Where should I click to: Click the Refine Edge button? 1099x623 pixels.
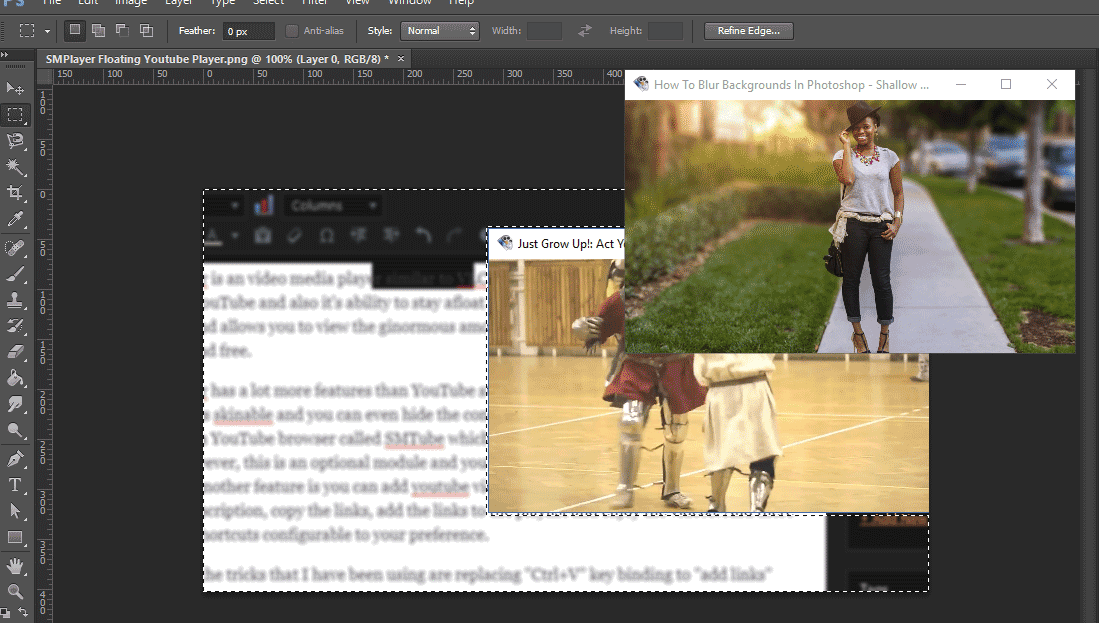(748, 30)
